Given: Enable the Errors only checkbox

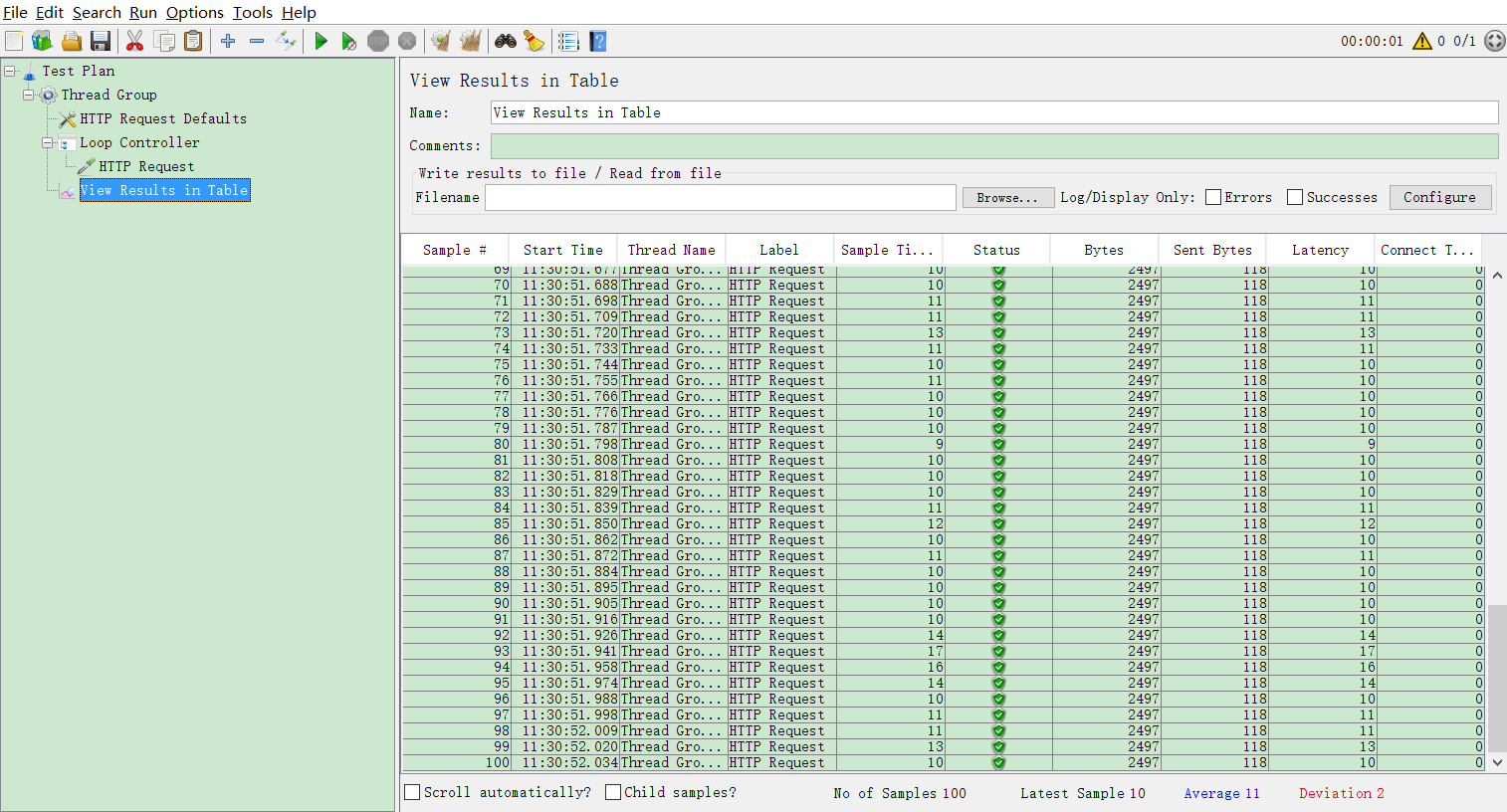Looking at the screenshot, I should point(1213,197).
